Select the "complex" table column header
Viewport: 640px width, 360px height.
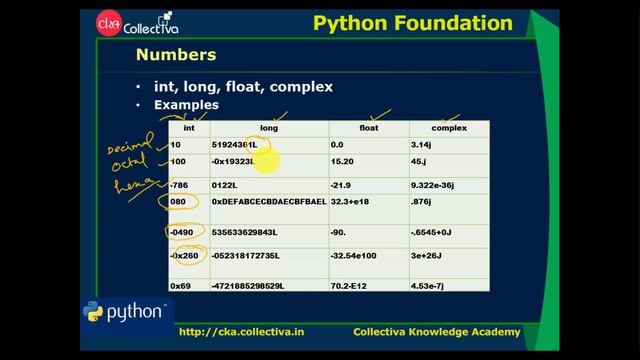click(x=449, y=128)
